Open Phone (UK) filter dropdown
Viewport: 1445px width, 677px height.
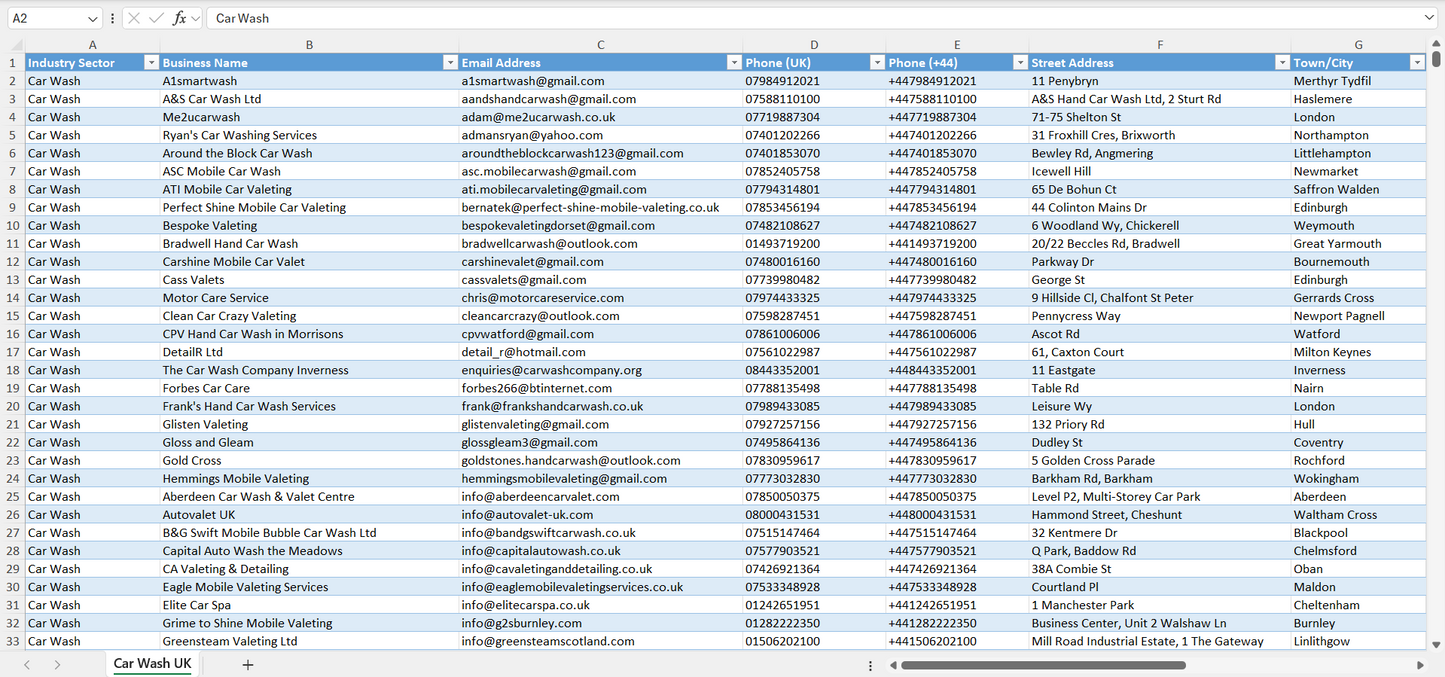(877, 62)
